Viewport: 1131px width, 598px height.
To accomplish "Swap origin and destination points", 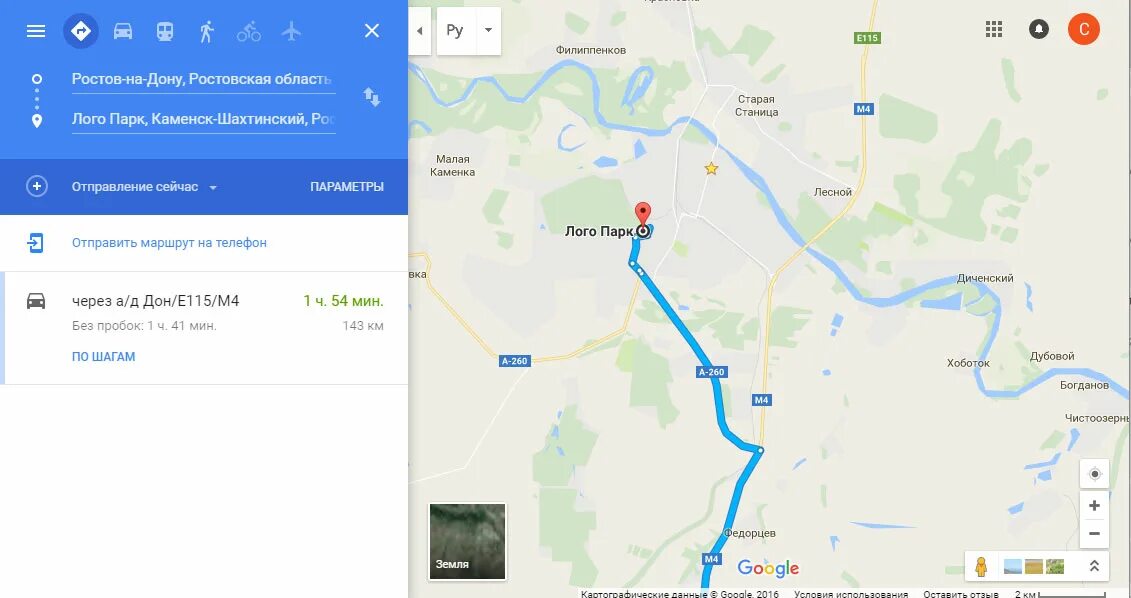I will point(371,97).
